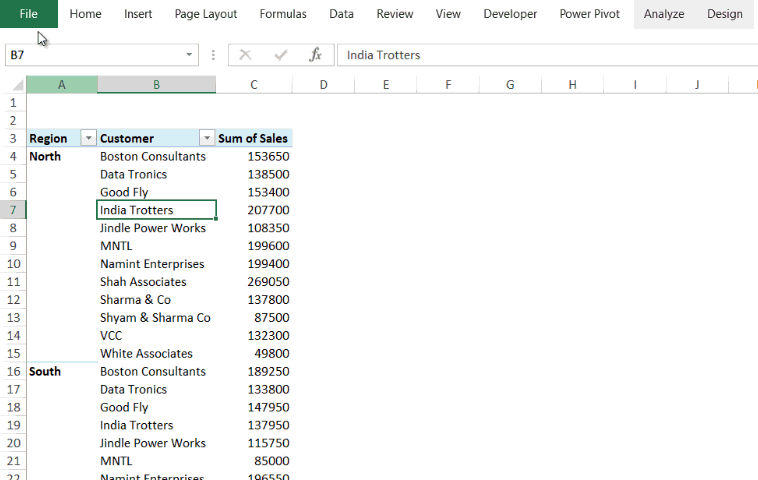Select column G header
Viewport: 758px width, 480px height.
click(x=510, y=85)
